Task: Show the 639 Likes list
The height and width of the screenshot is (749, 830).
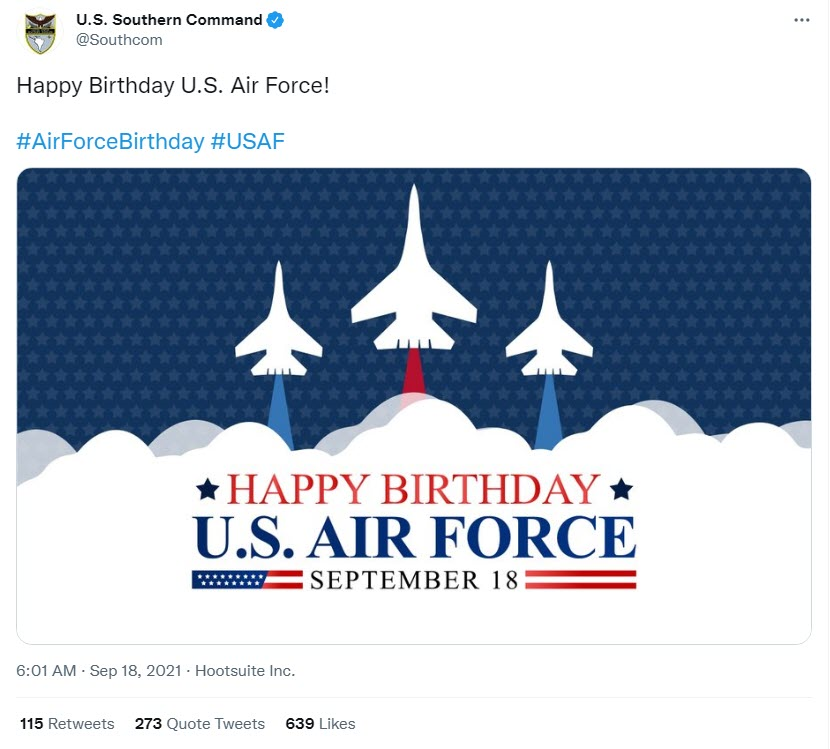Action: pos(320,723)
